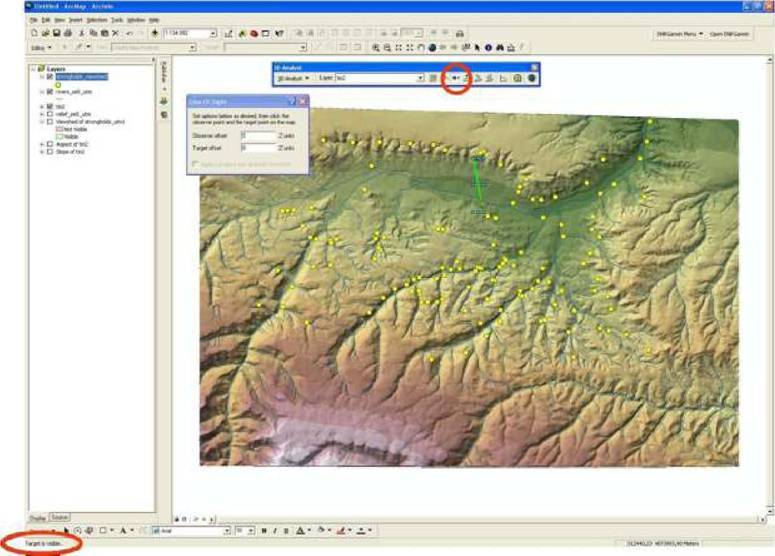Screen dimensions: 775x556
Task: Open the File menu
Action: (x=34, y=19)
